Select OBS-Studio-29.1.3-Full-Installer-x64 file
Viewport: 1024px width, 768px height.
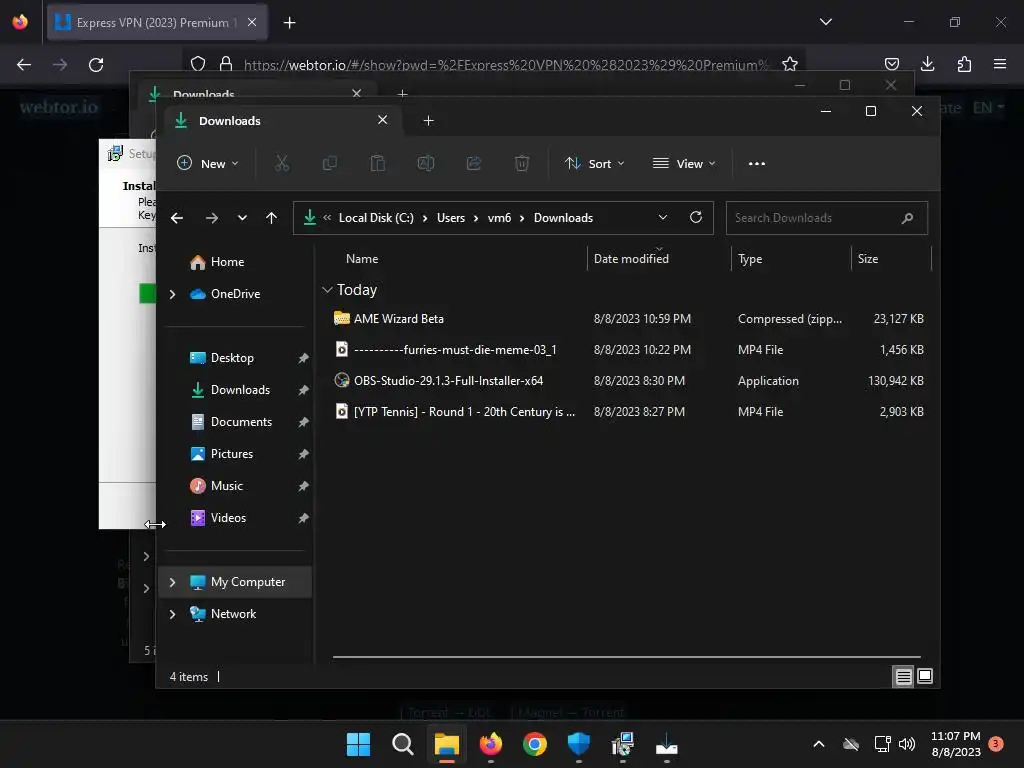pos(628,381)
